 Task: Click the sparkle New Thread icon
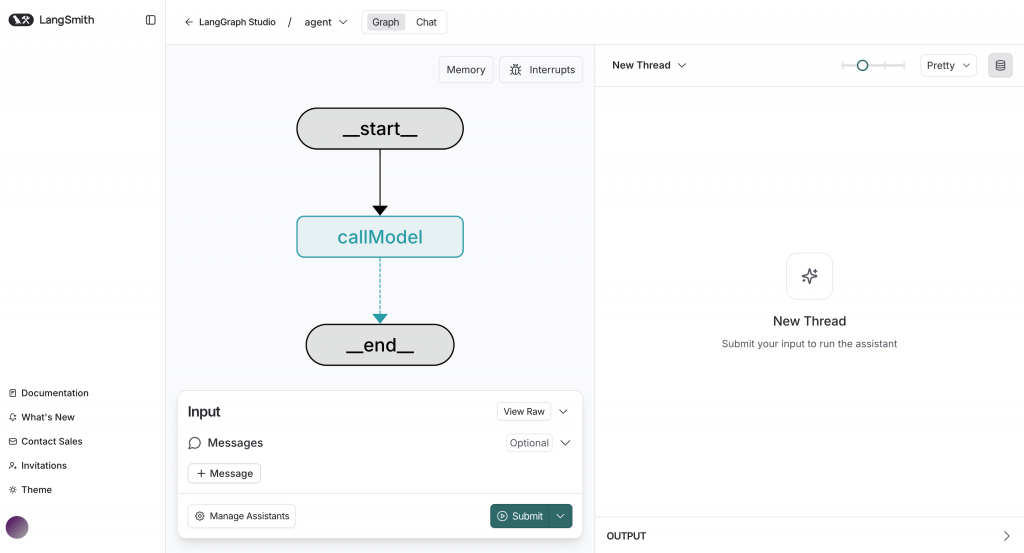pyautogui.click(x=809, y=276)
